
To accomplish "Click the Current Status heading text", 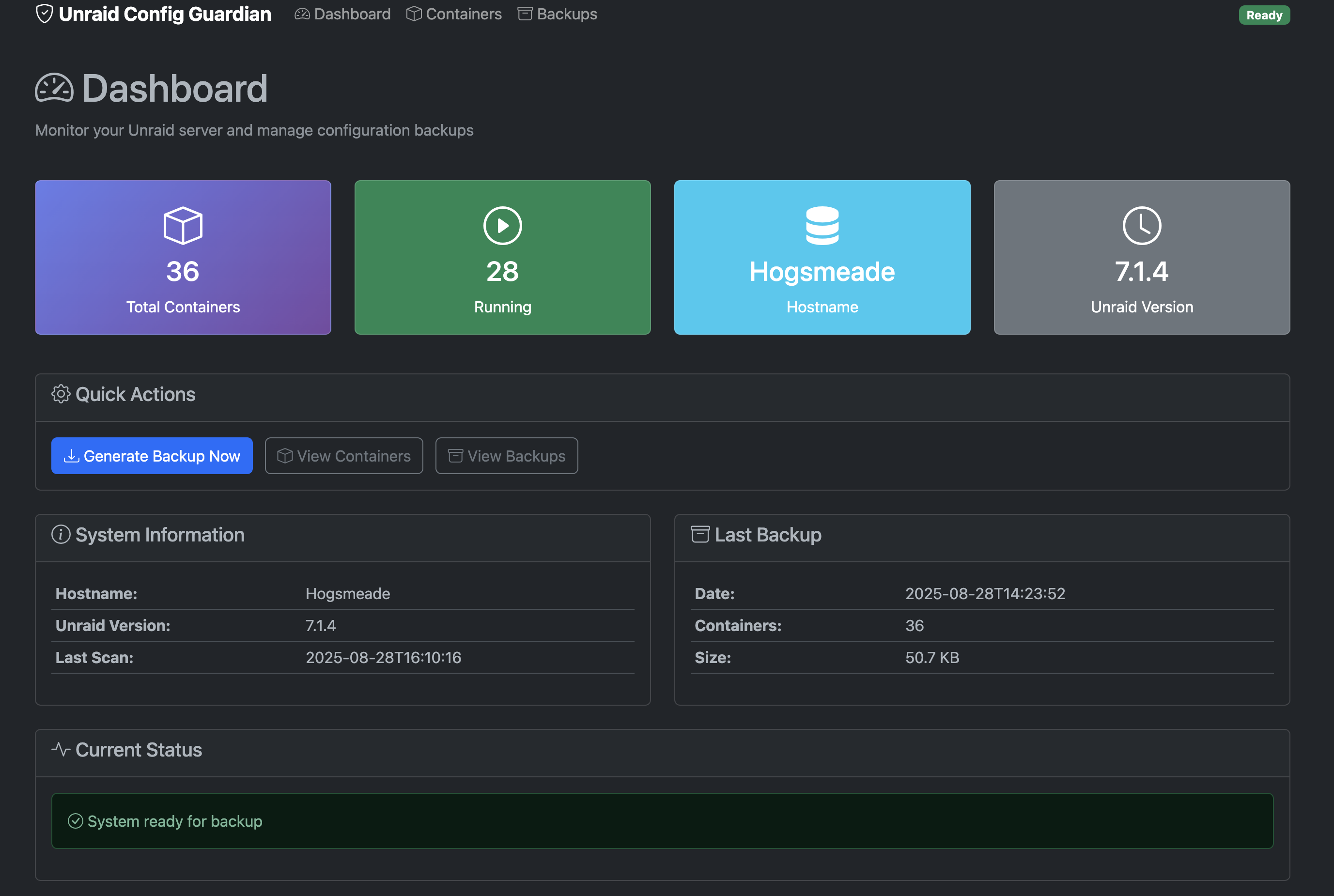I will click(139, 750).
